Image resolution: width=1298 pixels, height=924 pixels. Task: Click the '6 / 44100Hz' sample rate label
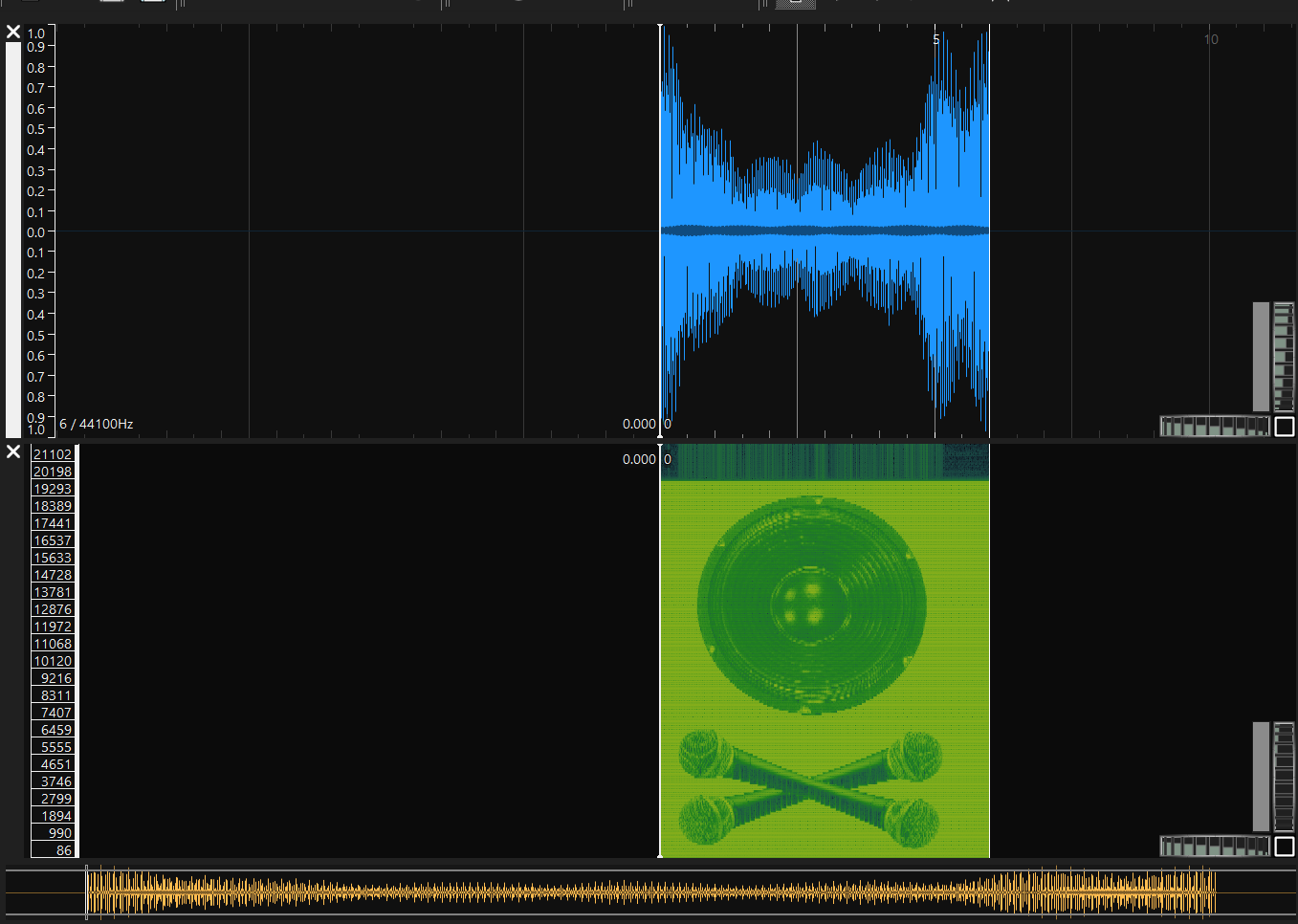point(95,425)
